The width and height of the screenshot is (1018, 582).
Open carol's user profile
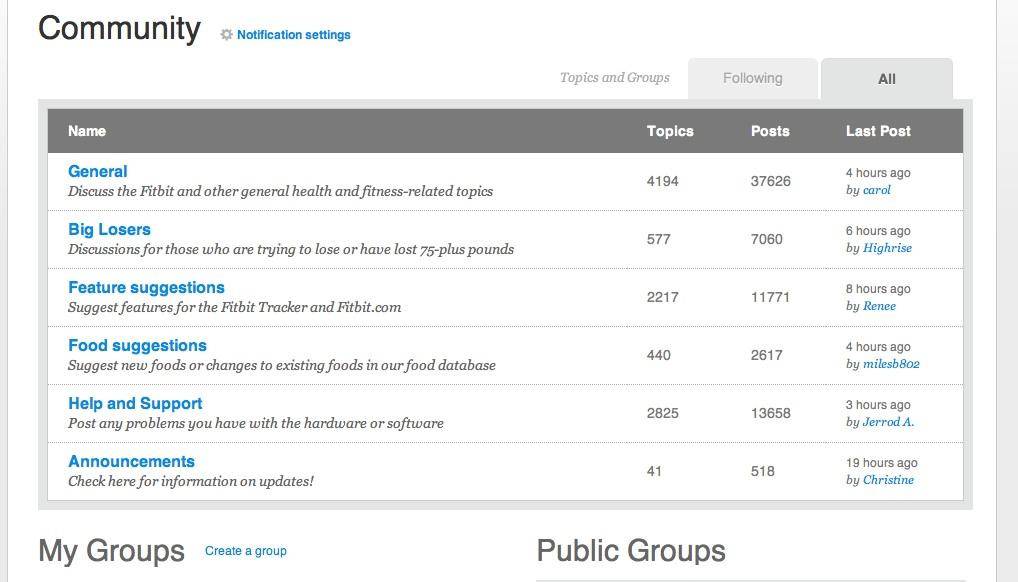[x=876, y=190]
